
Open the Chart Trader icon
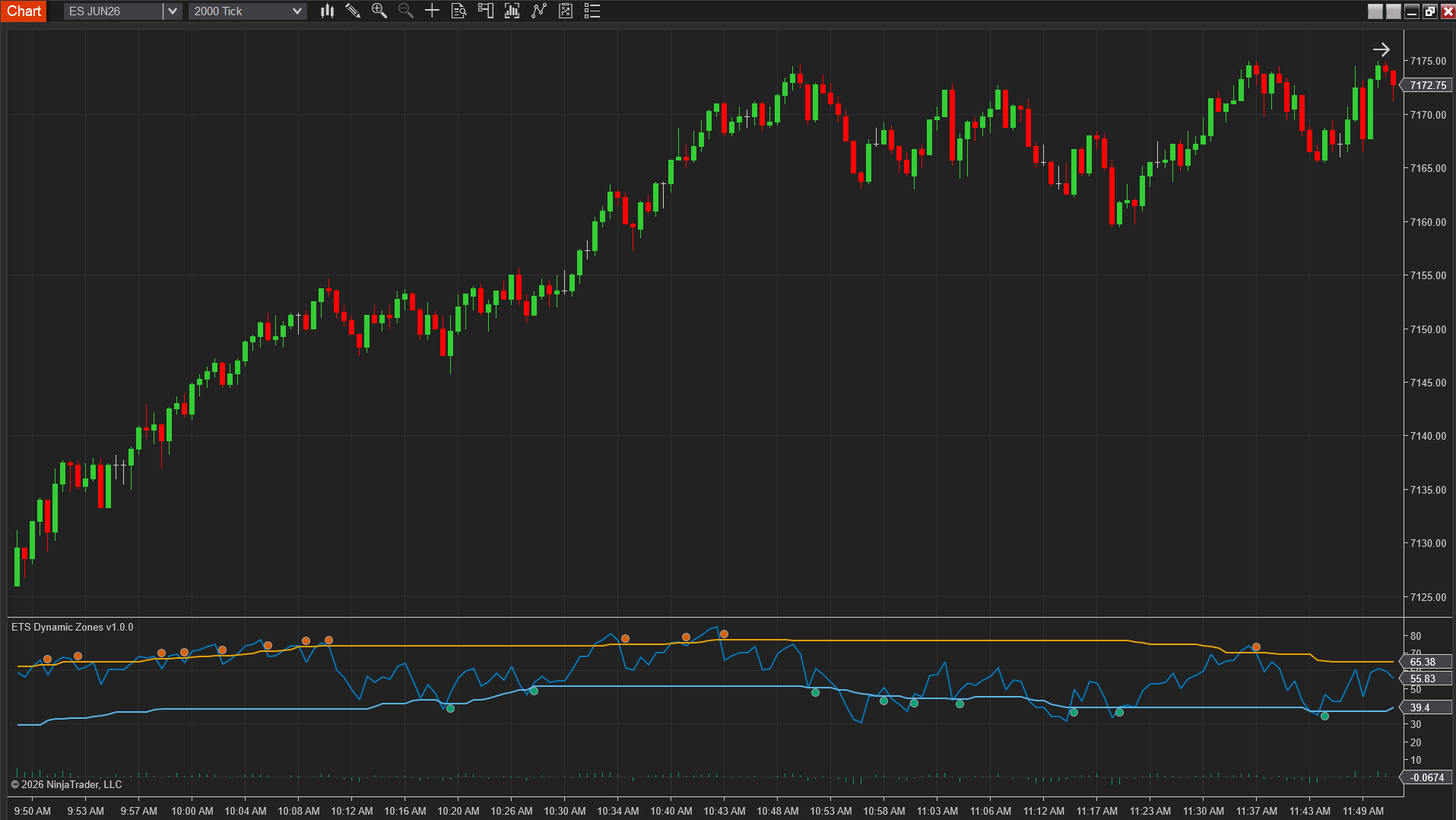[485, 11]
